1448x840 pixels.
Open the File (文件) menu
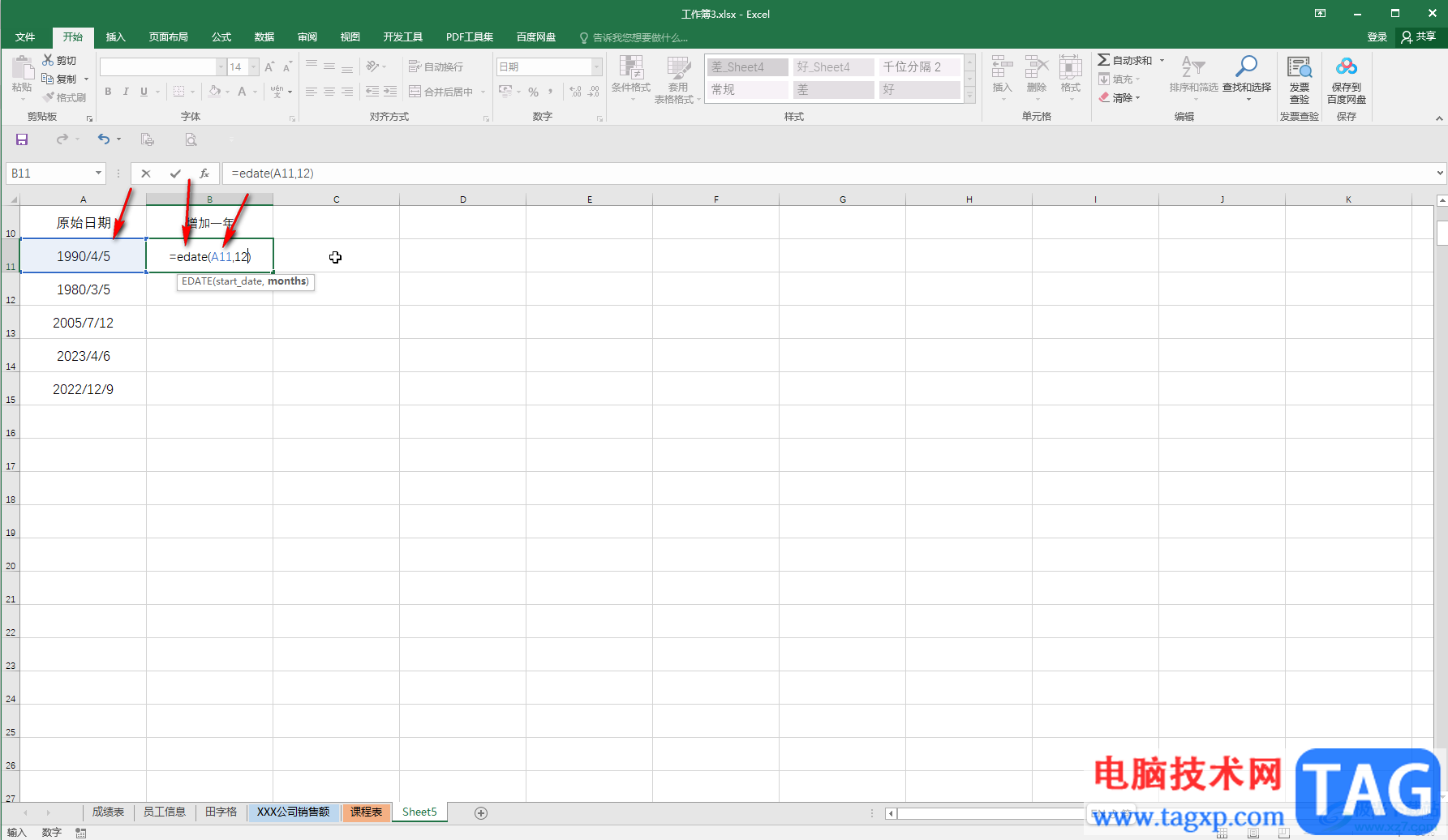[25, 37]
